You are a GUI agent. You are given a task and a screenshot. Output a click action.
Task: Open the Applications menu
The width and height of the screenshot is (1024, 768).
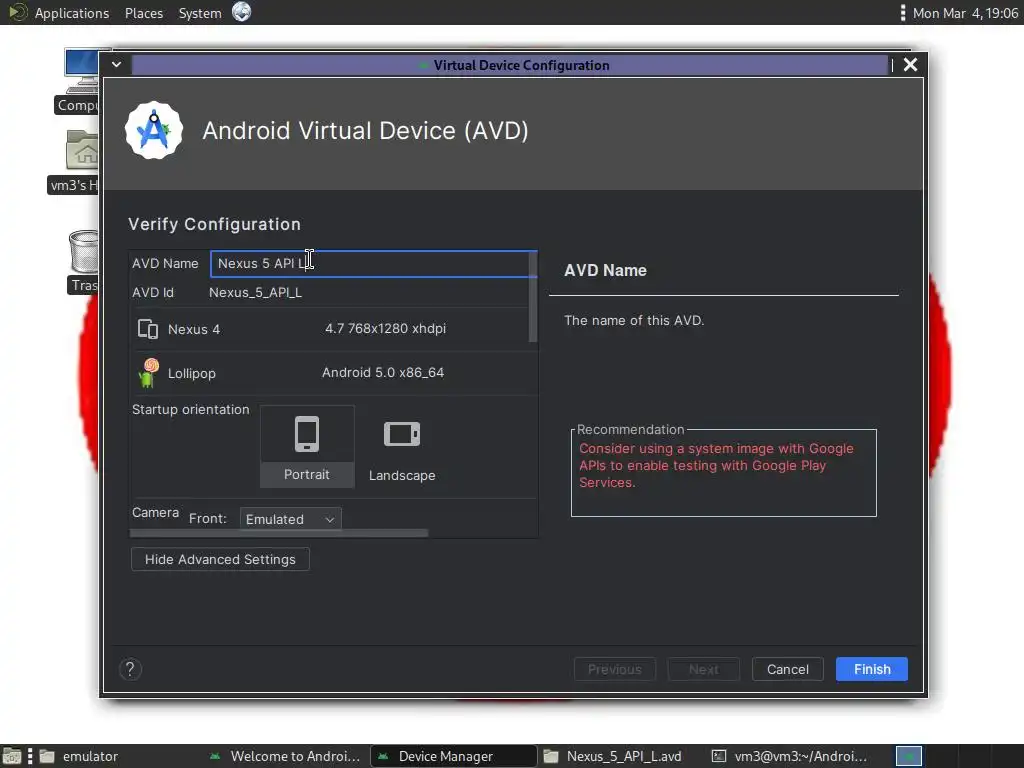coord(72,13)
